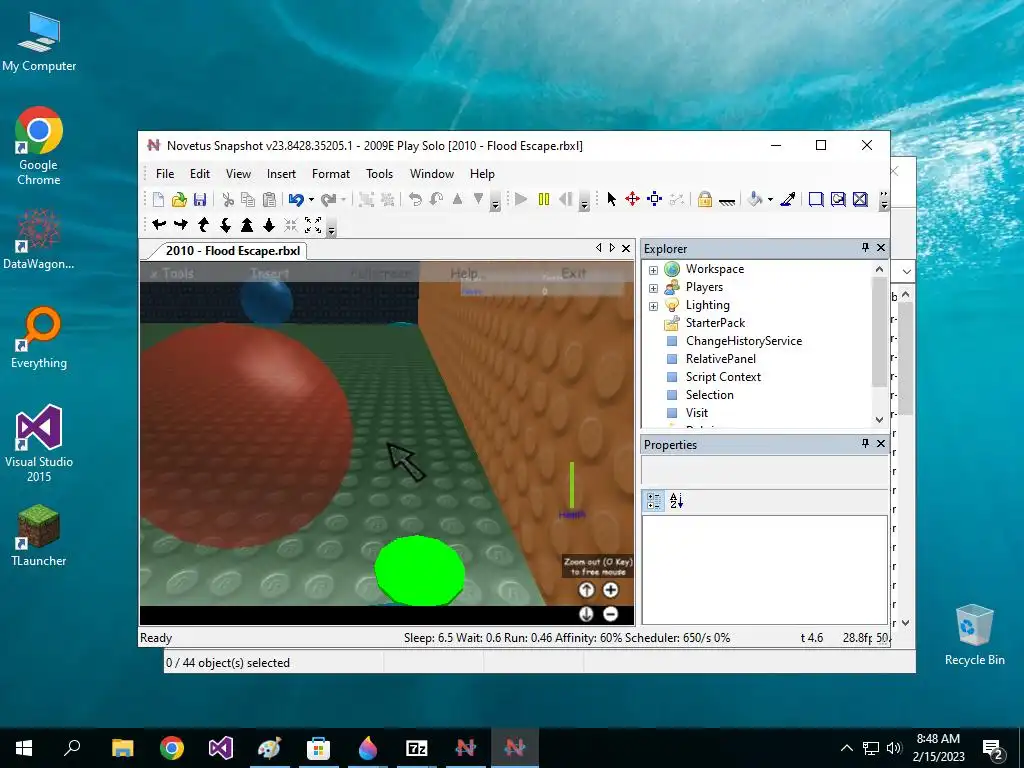Click the in-game camera tilt down circle

pos(586,614)
